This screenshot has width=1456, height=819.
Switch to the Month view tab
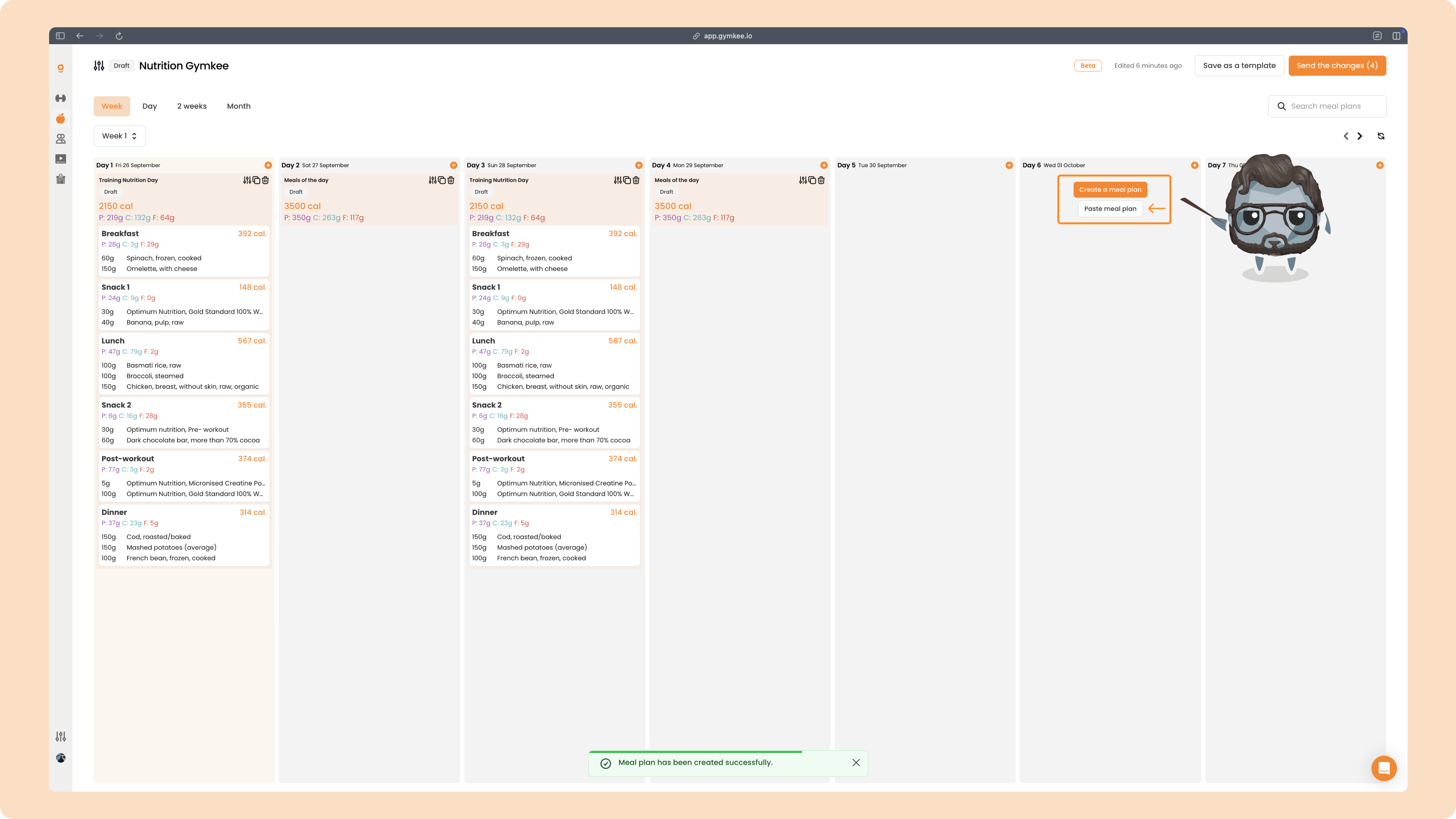238,106
